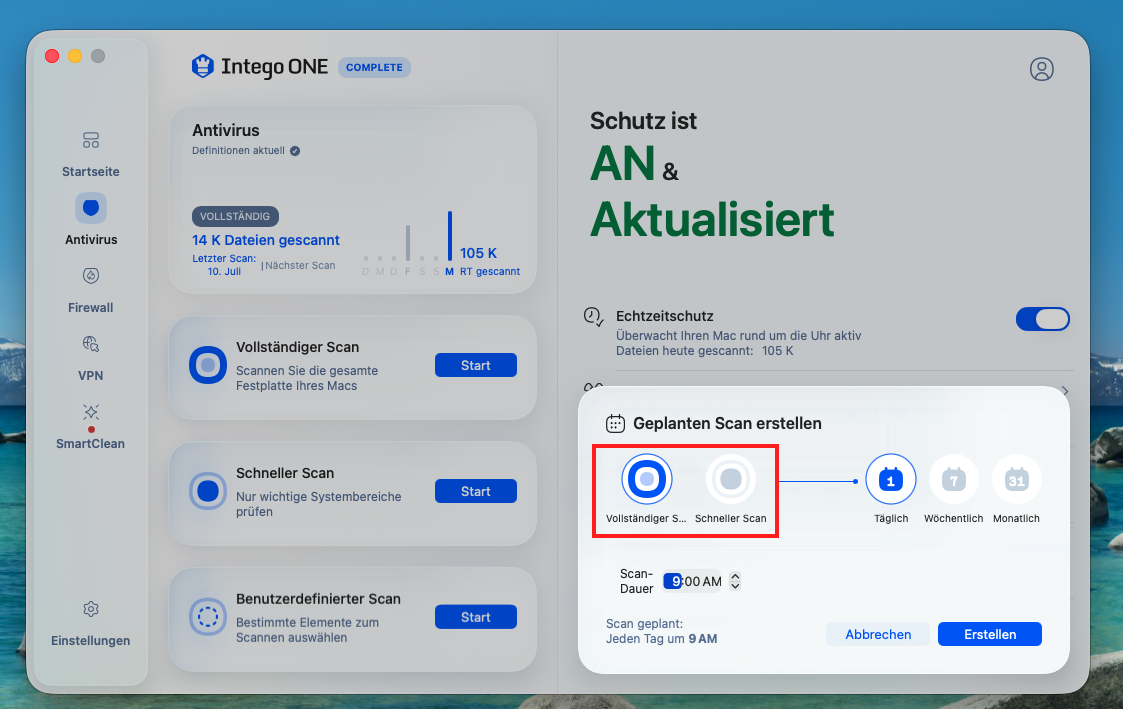Click the VOLLSTÄNDIG tag in Antivirus card
This screenshot has height=709, width=1123.
point(235,216)
